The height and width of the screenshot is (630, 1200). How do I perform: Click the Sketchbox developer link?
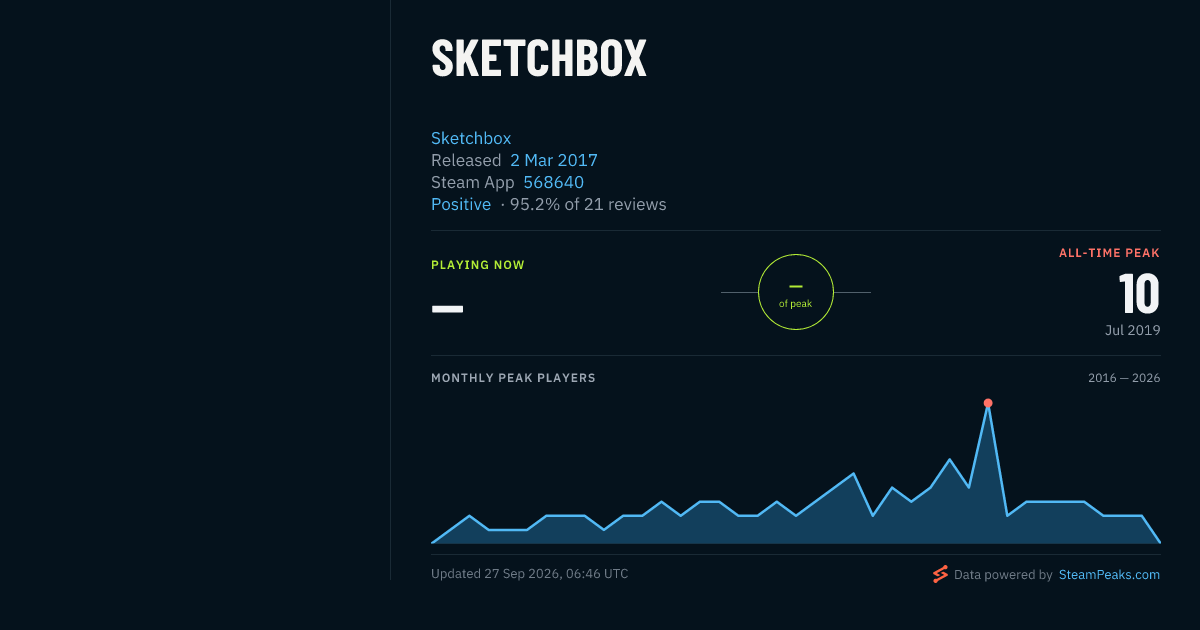click(471, 138)
